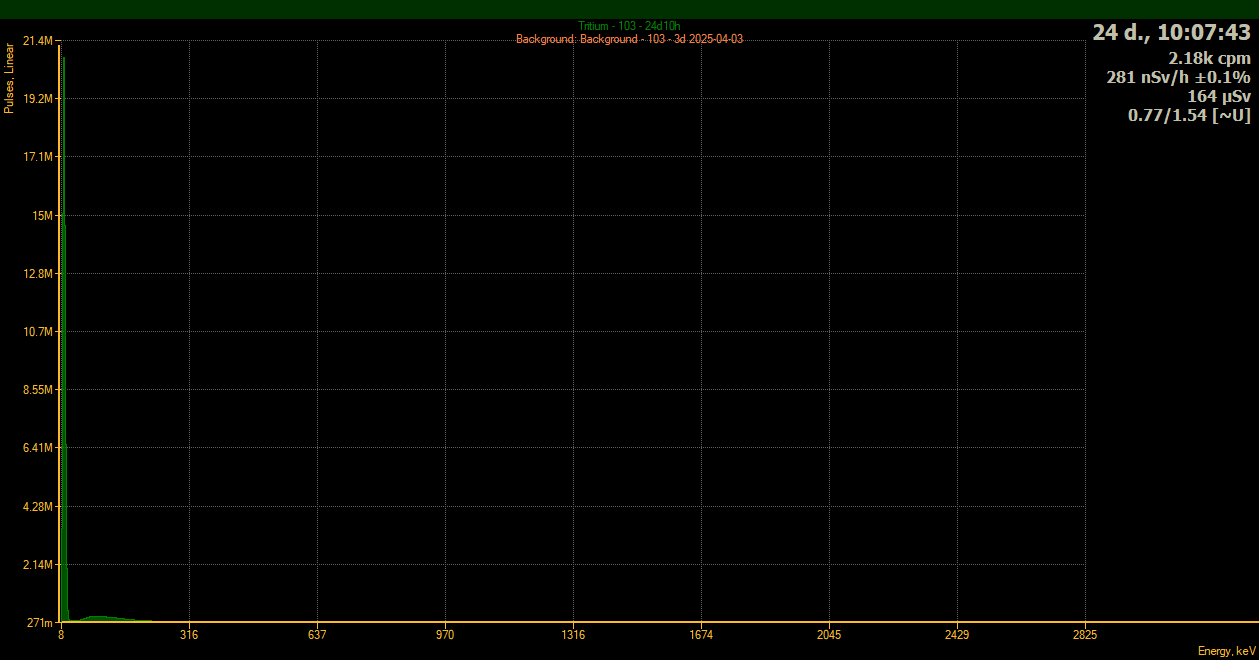Click the Tritium spectrum legend label

click(x=629, y=26)
